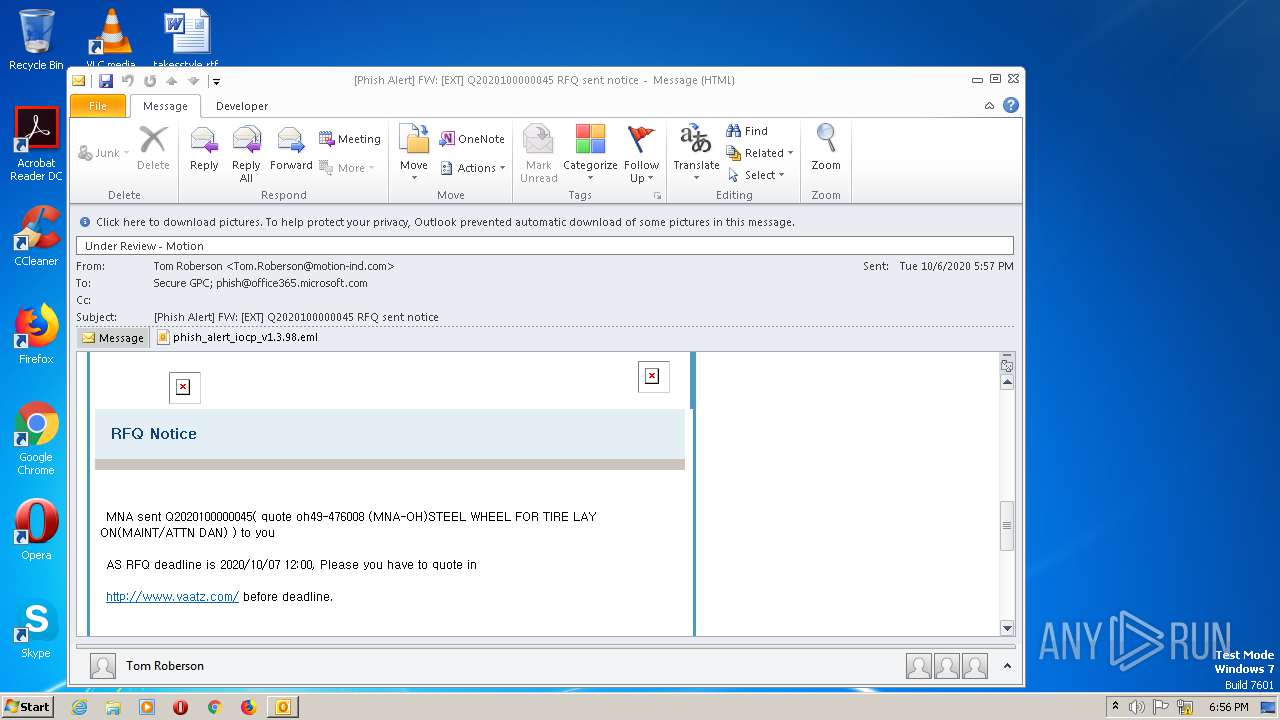Click the Under Review - Motion category bar
This screenshot has height=720, width=1280.
(545, 245)
